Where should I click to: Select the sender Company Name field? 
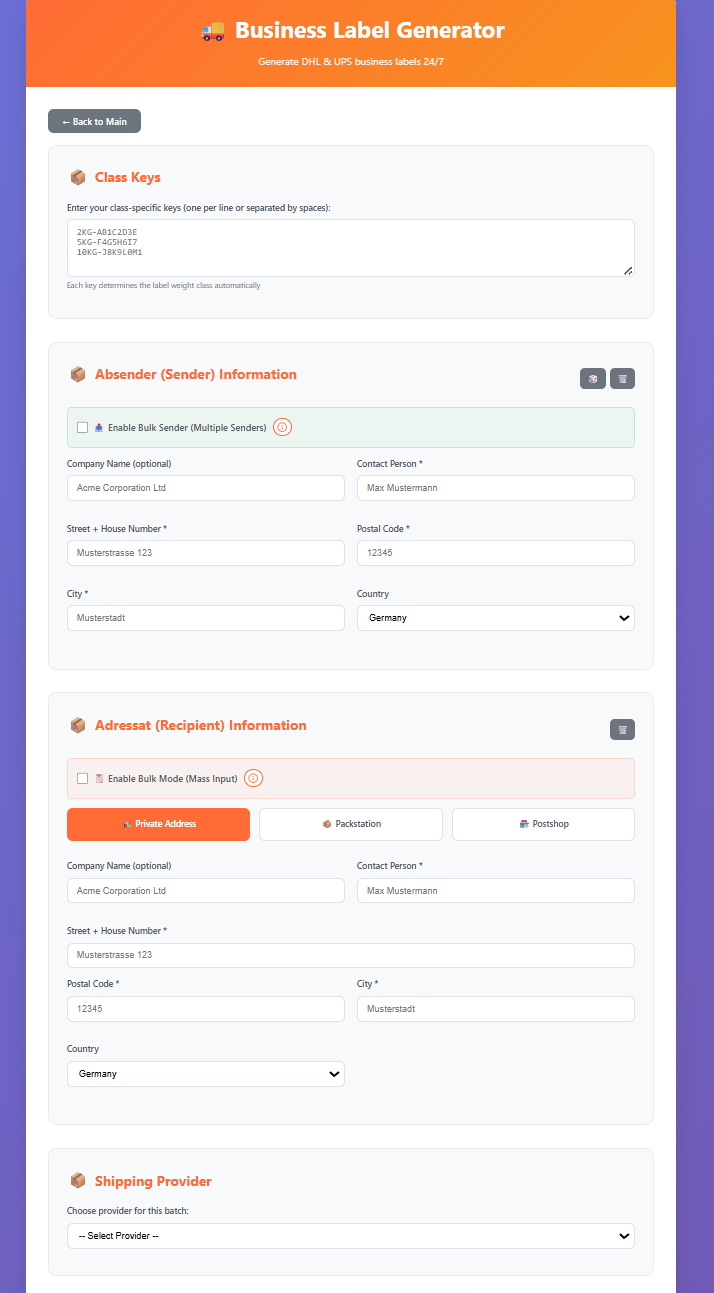tap(205, 488)
